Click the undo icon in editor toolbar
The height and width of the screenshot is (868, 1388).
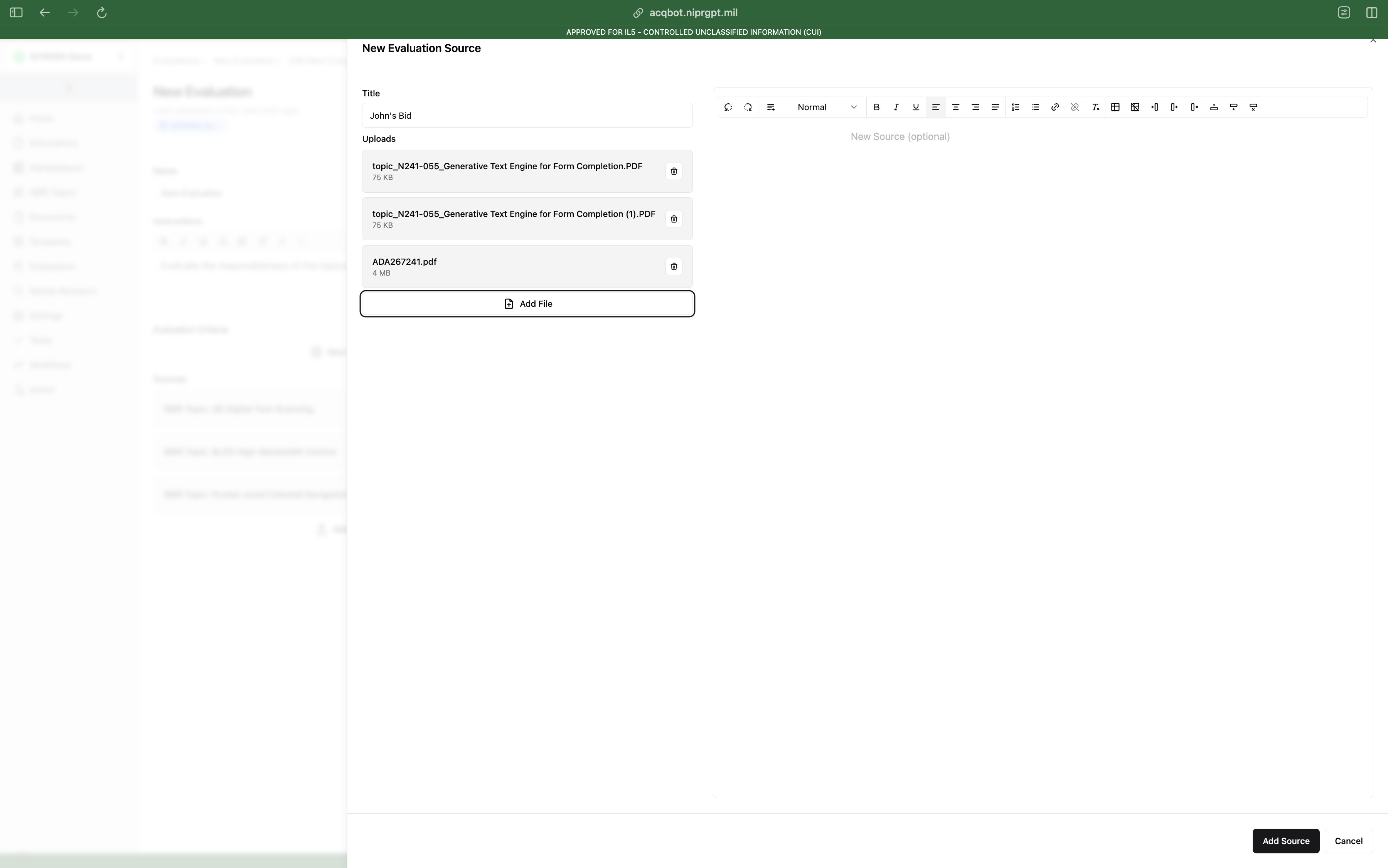point(728,108)
